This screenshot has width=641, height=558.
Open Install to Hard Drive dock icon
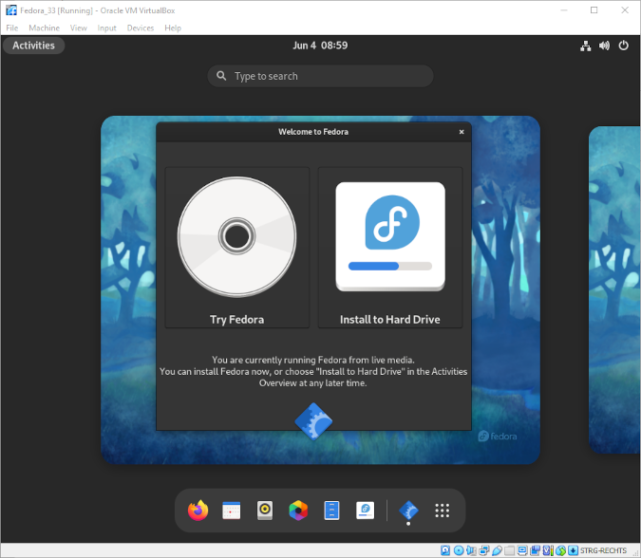365,510
